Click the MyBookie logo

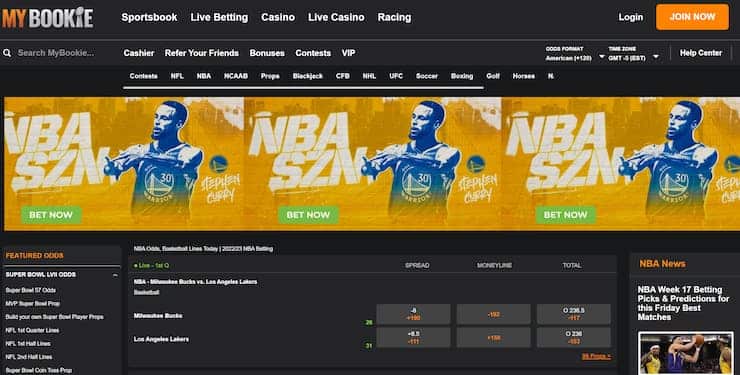pyautogui.click(x=48, y=18)
